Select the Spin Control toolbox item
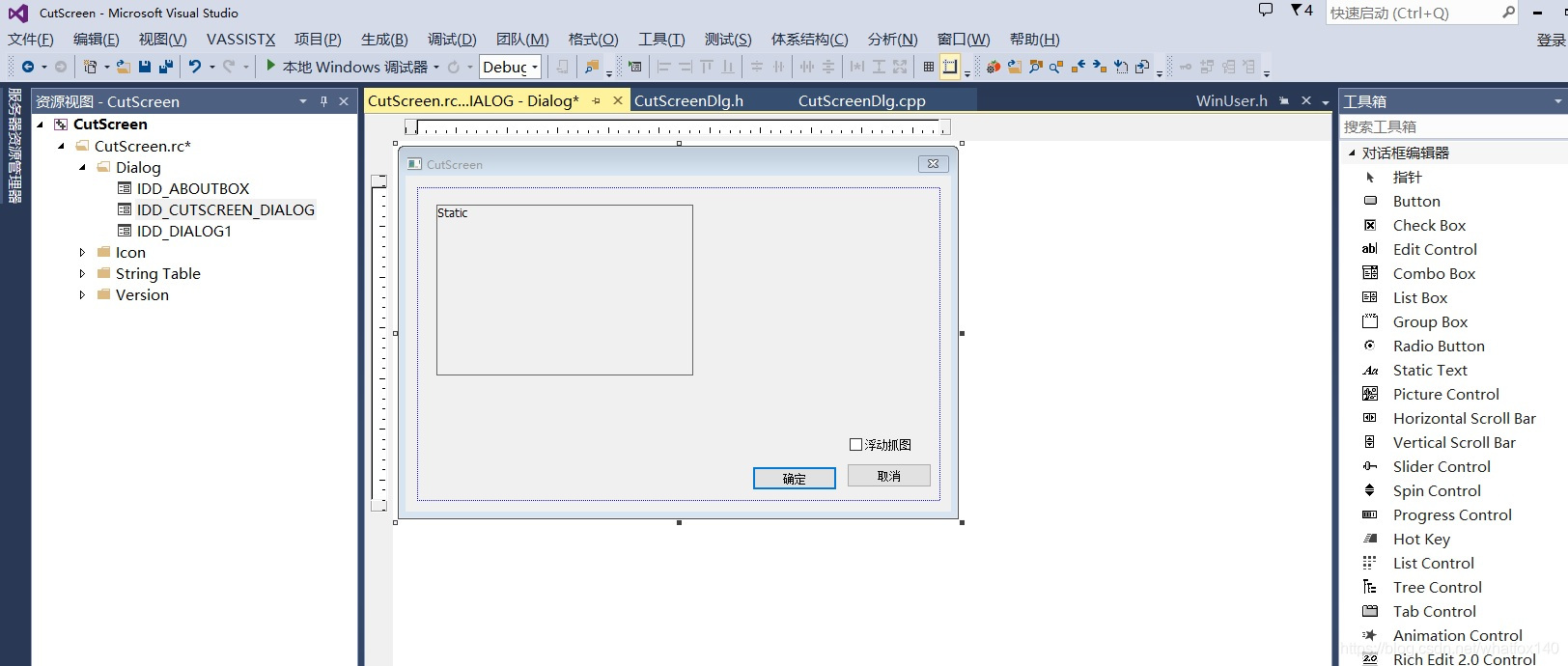1568x666 pixels. (1437, 490)
